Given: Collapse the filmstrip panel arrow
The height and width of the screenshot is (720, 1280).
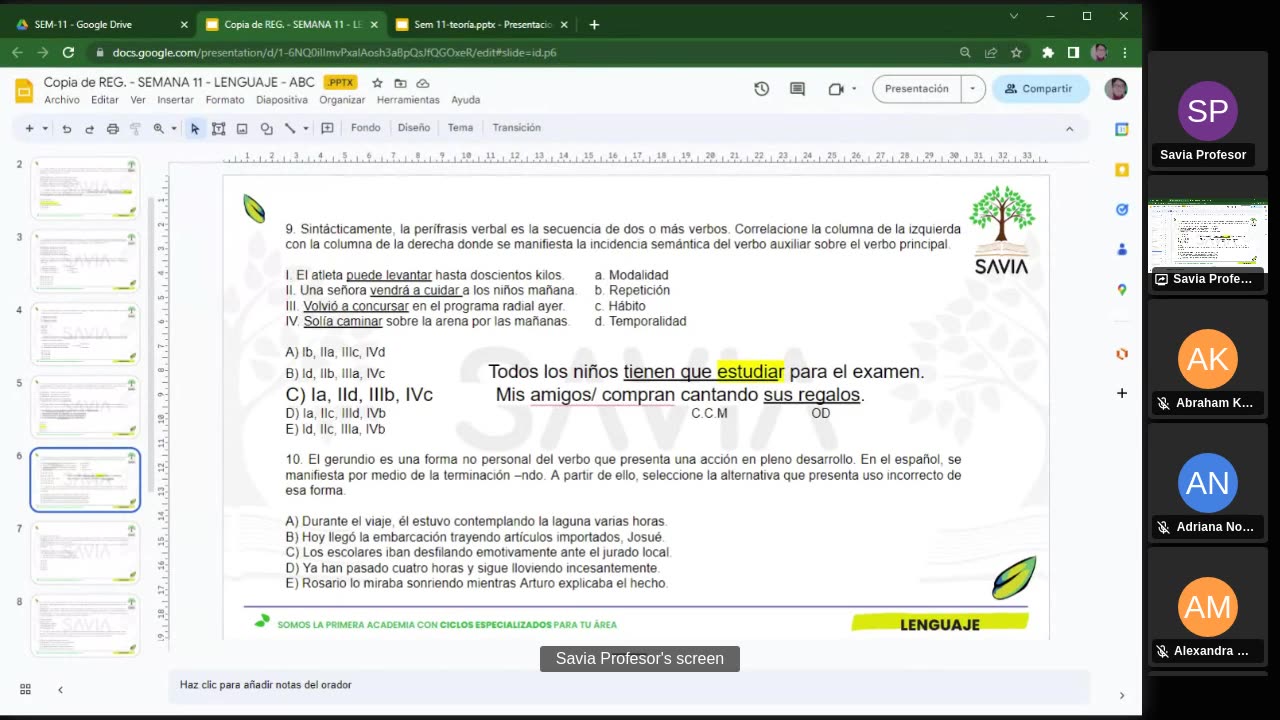Looking at the screenshot, I should coord(60,689).
